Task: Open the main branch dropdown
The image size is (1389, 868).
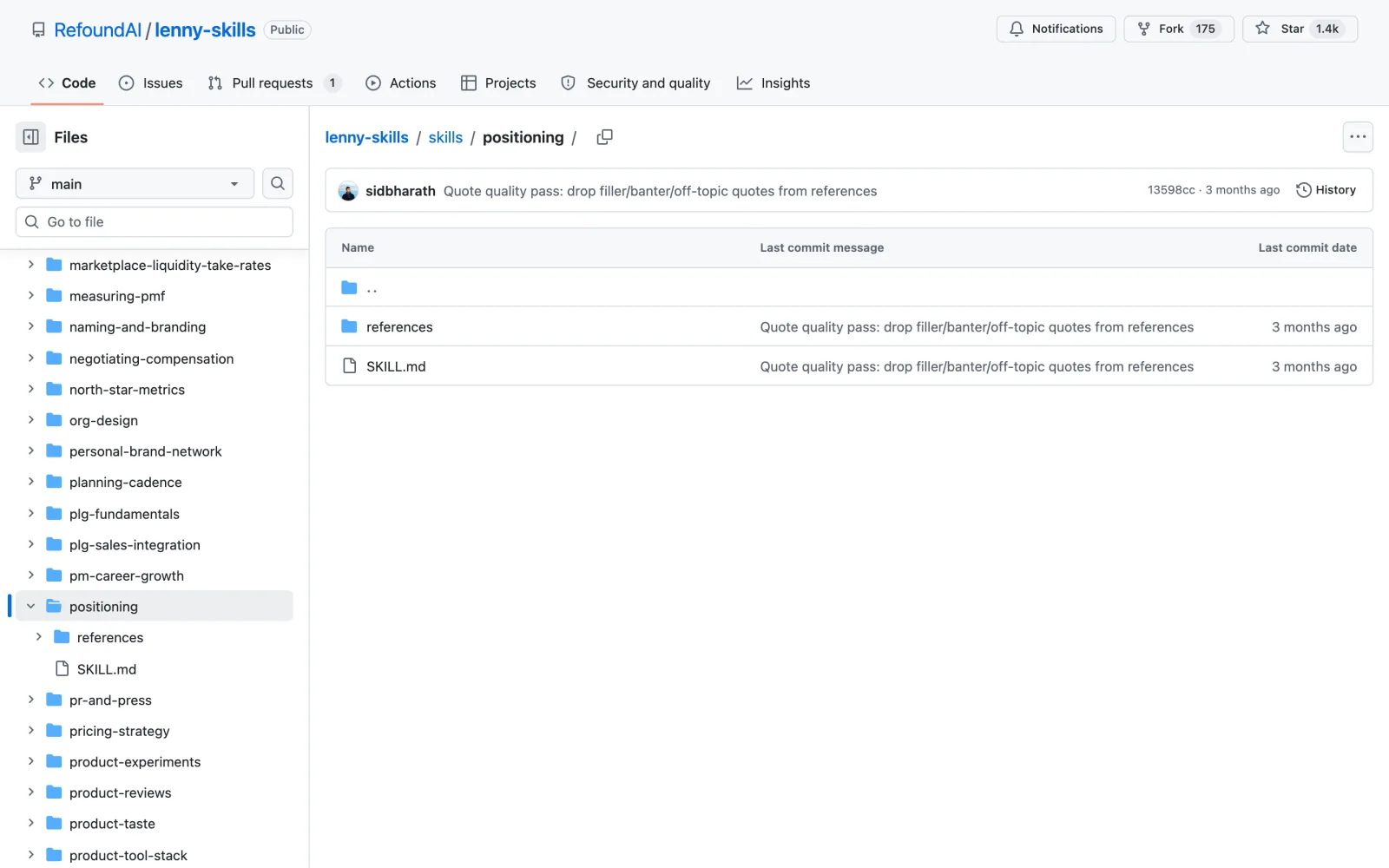Action: tap(135, 183)
